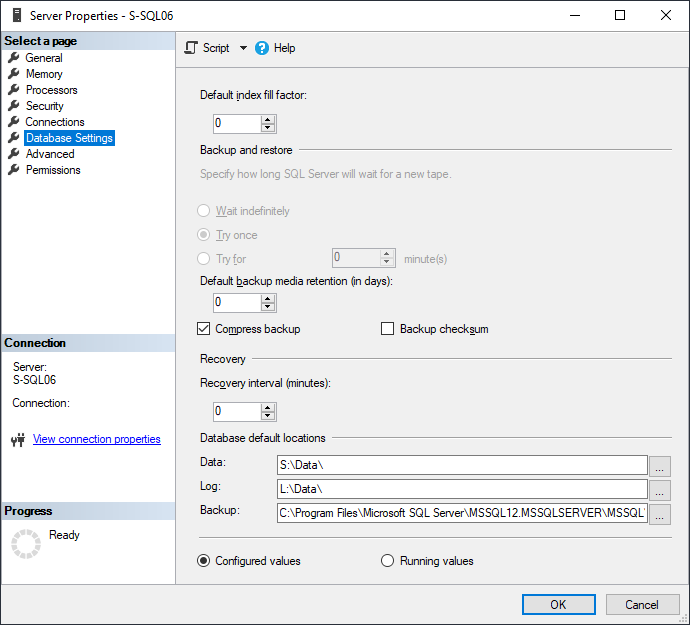Viewport: 690px width, 625px height.
Task: Browse for the Data default location
Action: coord(659,466)
